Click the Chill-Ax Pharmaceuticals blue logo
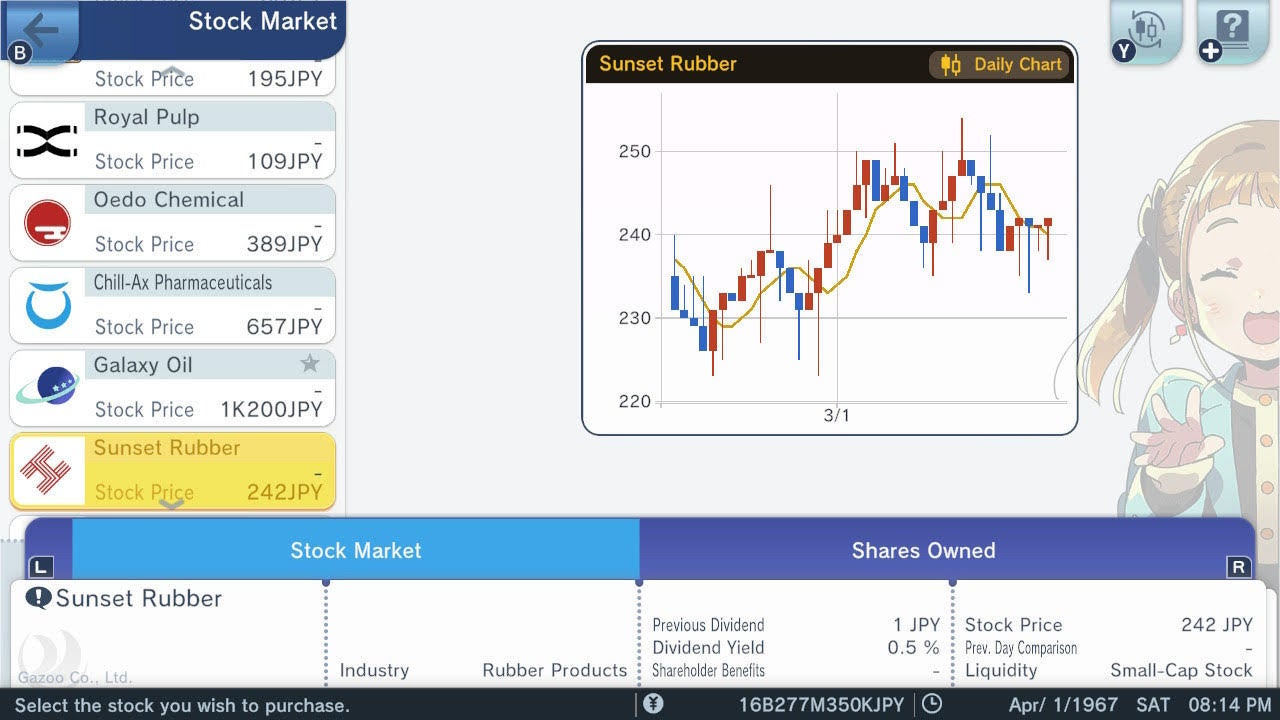The height and width of the screenshot is (720, 1280). coord(48,306)
